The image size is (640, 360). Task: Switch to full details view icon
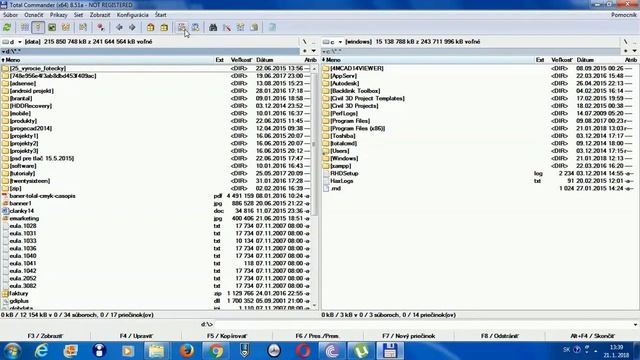[x=38, y=27]
